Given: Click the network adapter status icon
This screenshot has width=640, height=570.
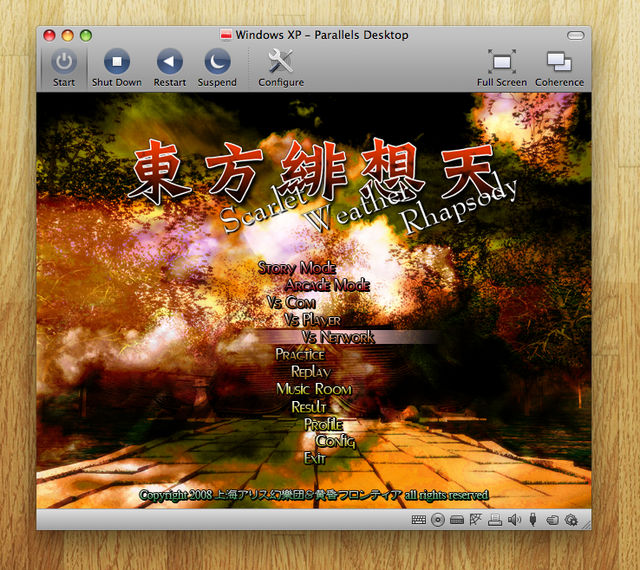Looking at the screenshot, I should [x=476, y=520].
